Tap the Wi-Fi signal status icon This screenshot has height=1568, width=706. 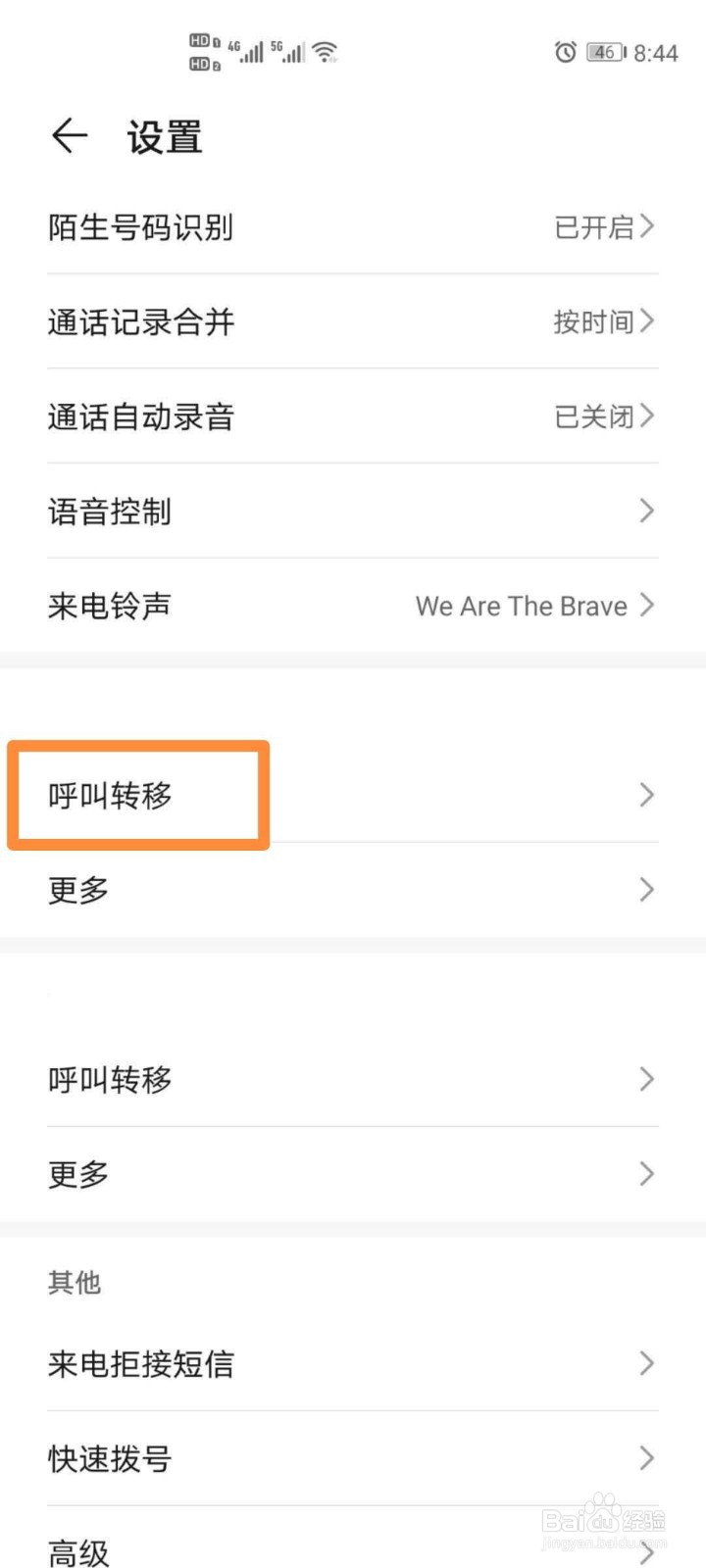[x=326, y=52]
